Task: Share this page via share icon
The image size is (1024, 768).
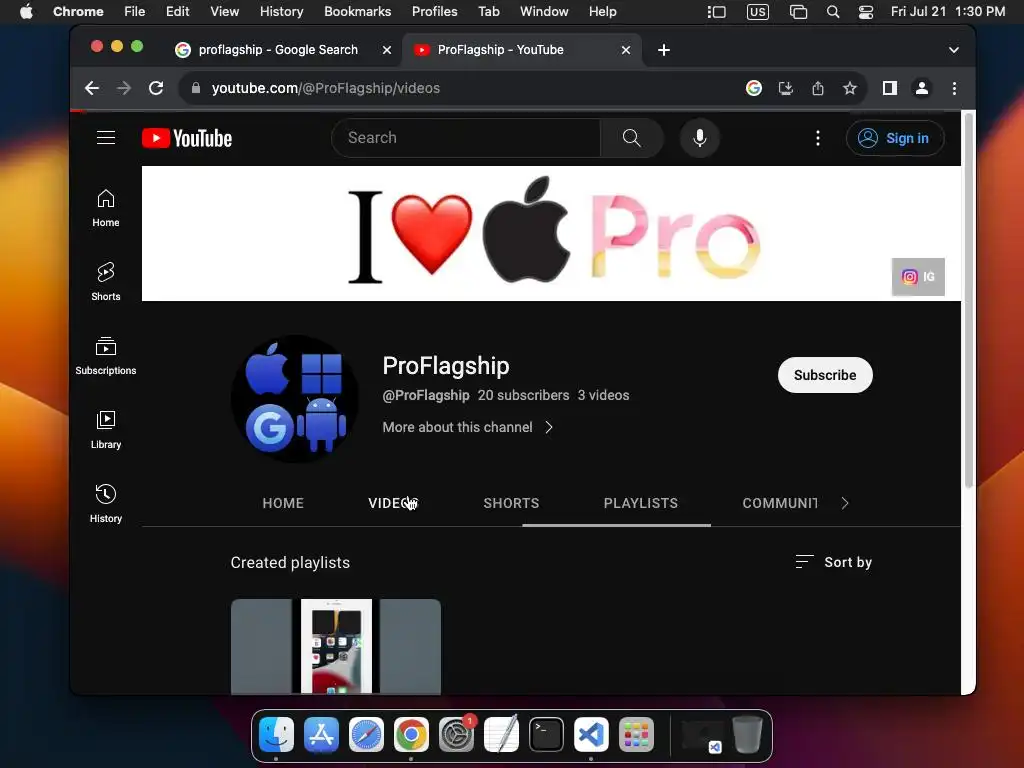Action: click(x=818, y=88)
